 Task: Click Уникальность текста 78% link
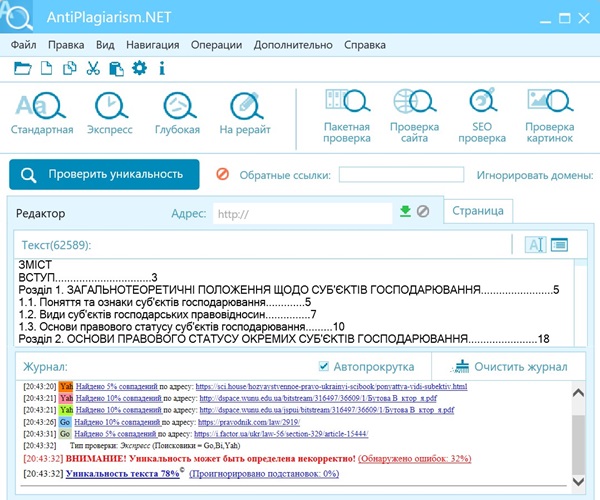pyautogui.click(x=122, y=474)
